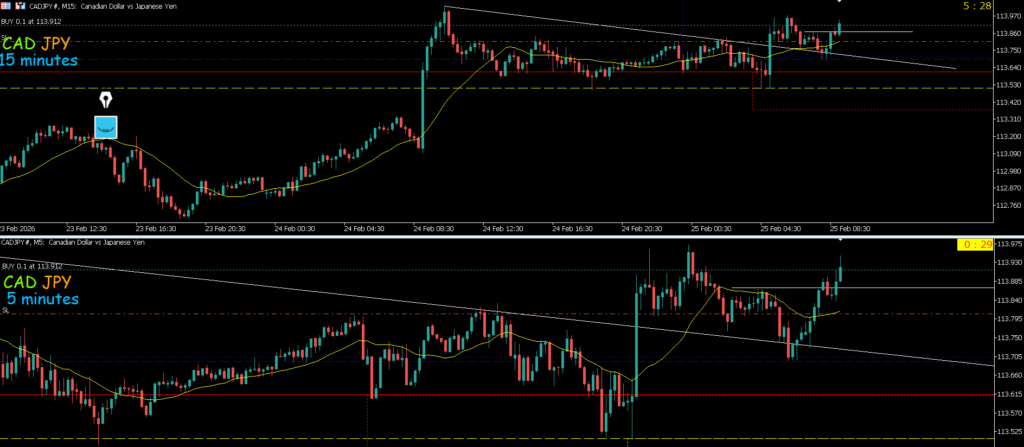Screen dimensions: 1024x447
Task: Click the pen nib icon on the 15-minute chart
Action: (106, 101)
